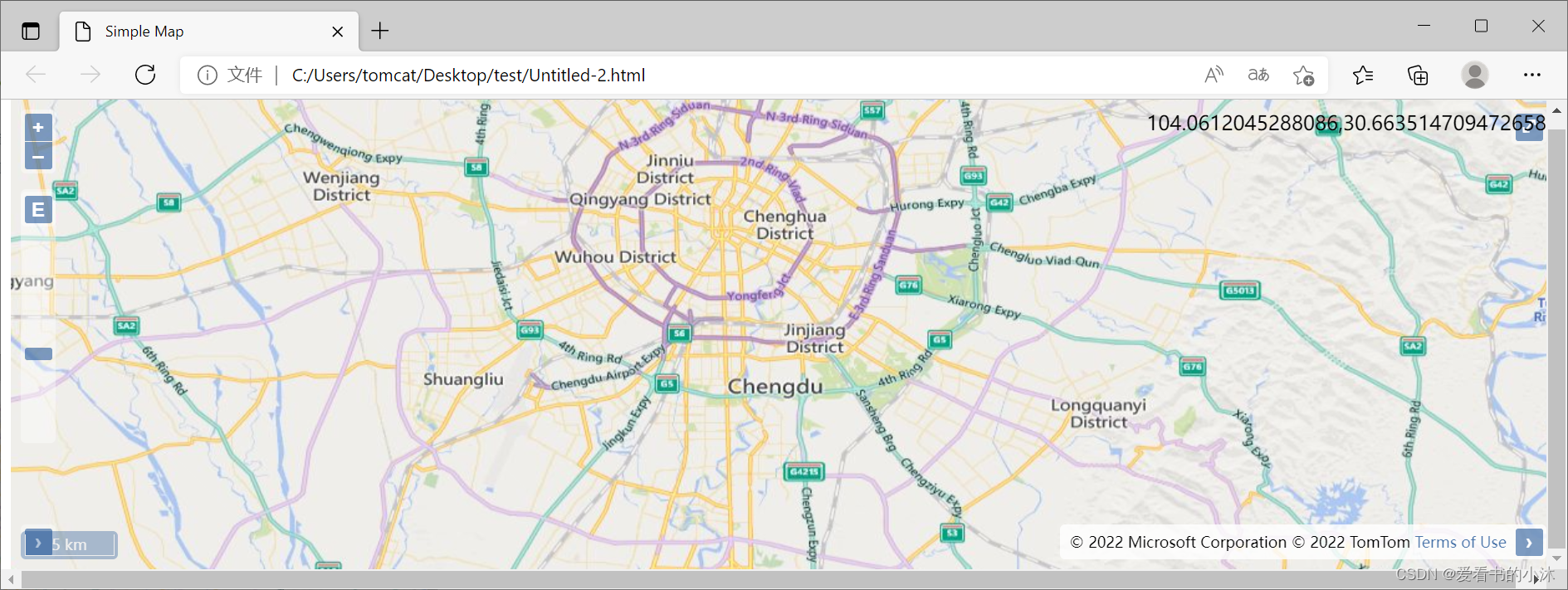This screenshot has width=1568, height=590.
Task: Collapse the attribution chevron button
Action: point(1529,543)
